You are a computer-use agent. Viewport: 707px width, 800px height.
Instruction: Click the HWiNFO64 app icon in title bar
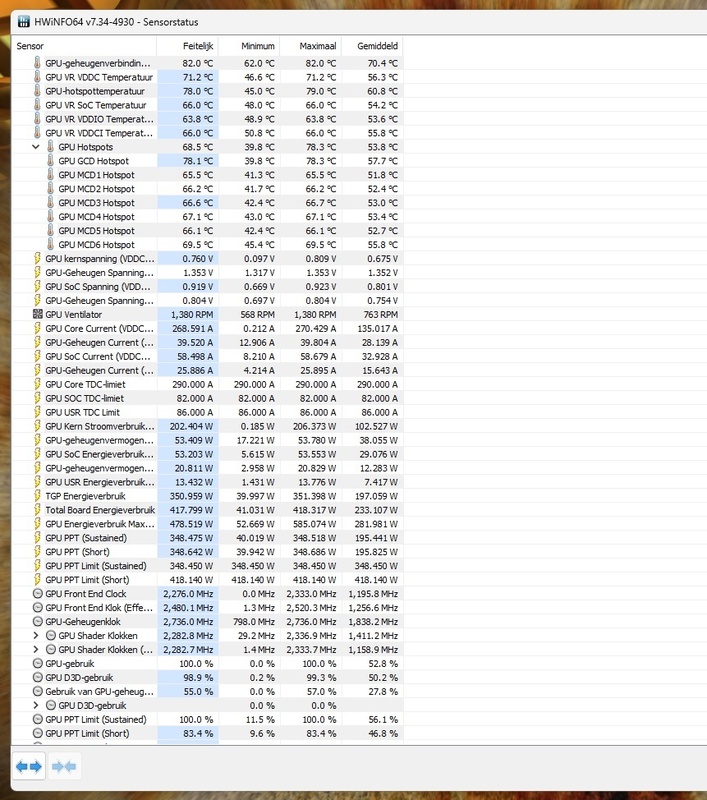pos(23,22)
